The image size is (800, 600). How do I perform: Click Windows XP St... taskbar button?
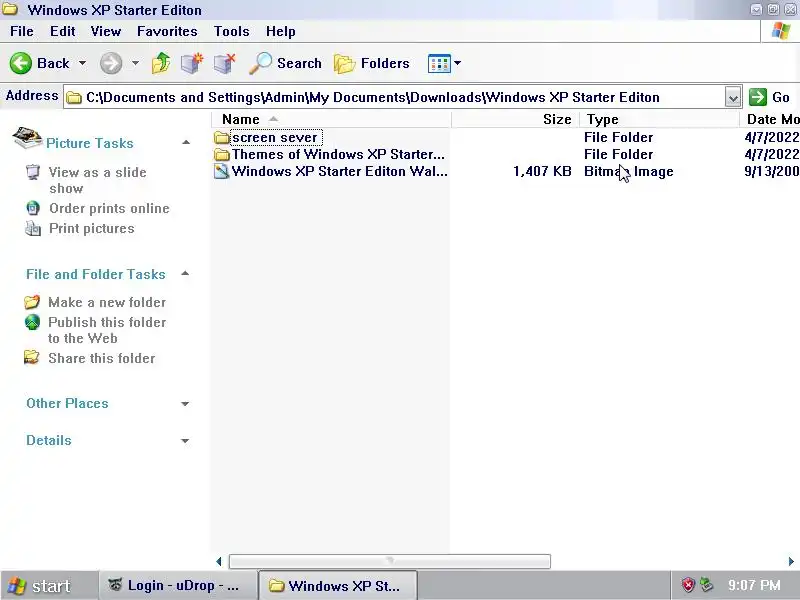pyautogui.click(x=338, y=586)
